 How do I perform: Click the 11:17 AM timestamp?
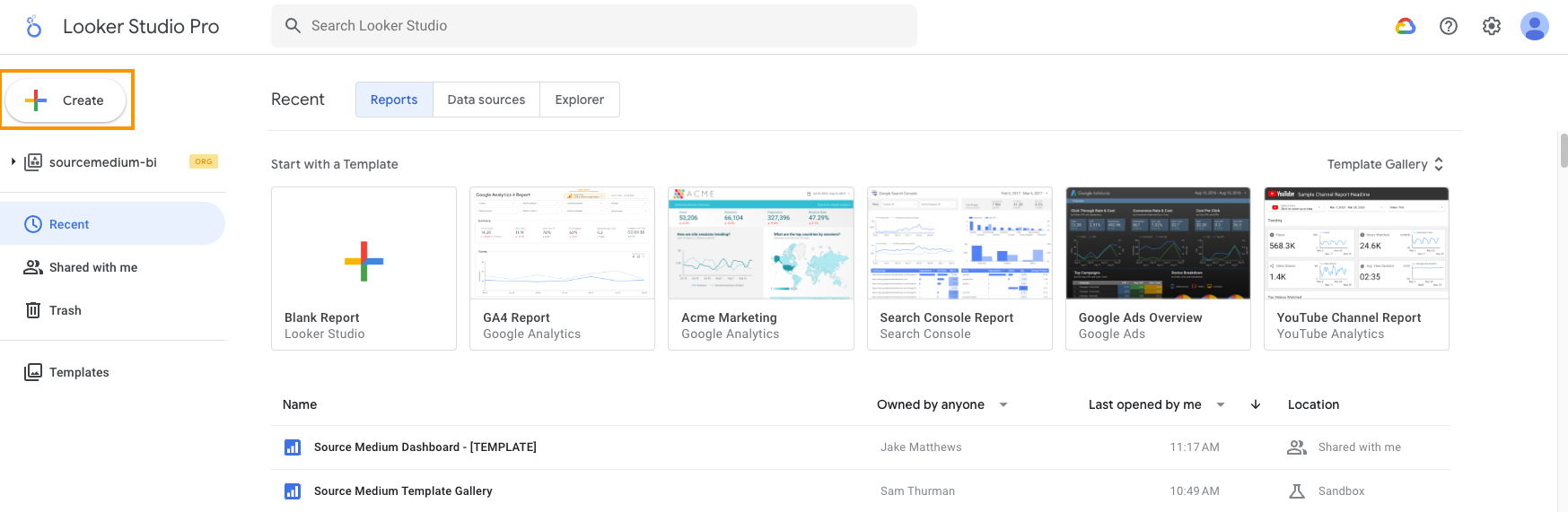(1195, 447)
